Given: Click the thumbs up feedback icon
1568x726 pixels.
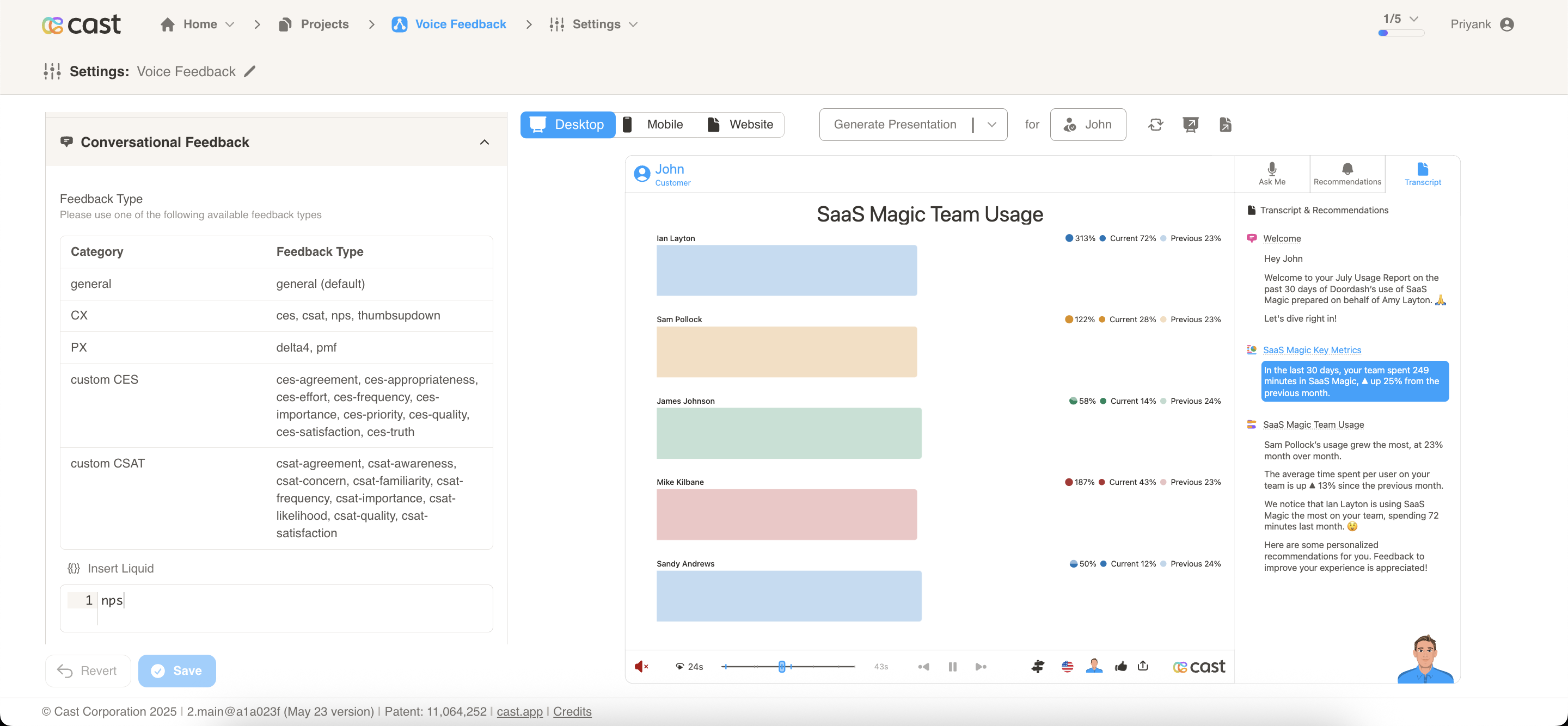Looking at the screenshot, I should (1120, 666).
